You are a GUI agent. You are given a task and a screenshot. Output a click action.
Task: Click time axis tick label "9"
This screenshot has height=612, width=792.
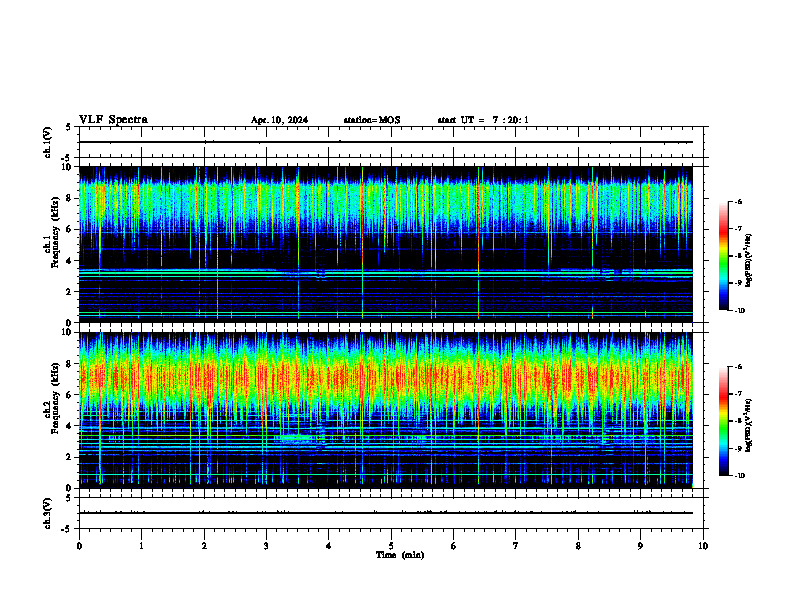coord(640,546)
